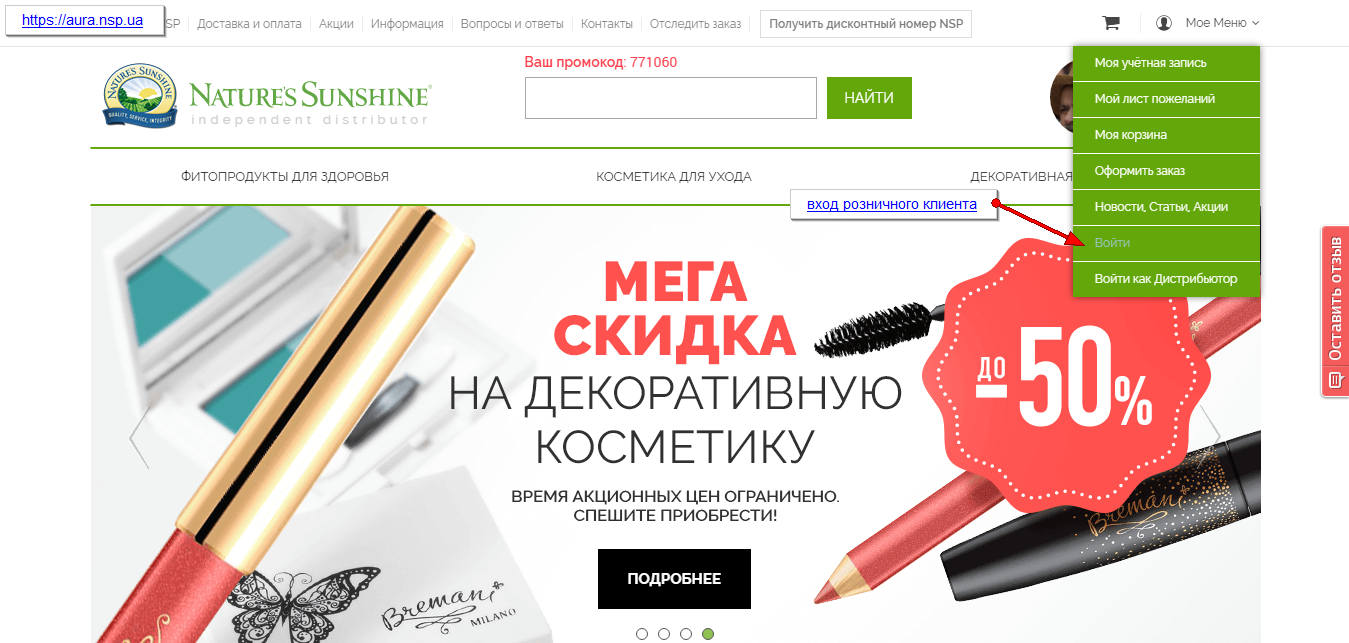The width and height of the screenshot is (1349, 643).
Task: Select the third carousel dot
Action: point(686,634)
